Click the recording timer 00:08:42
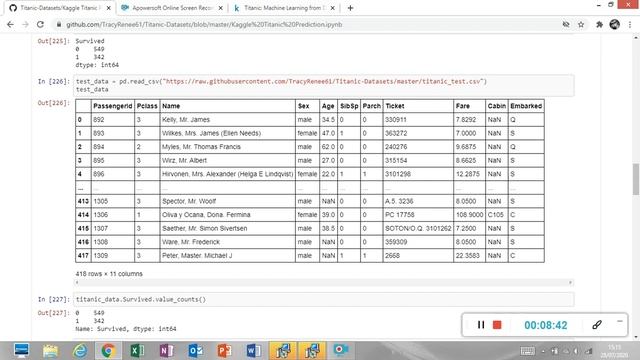Screen dimensions: 640x360 coord(546,325)
